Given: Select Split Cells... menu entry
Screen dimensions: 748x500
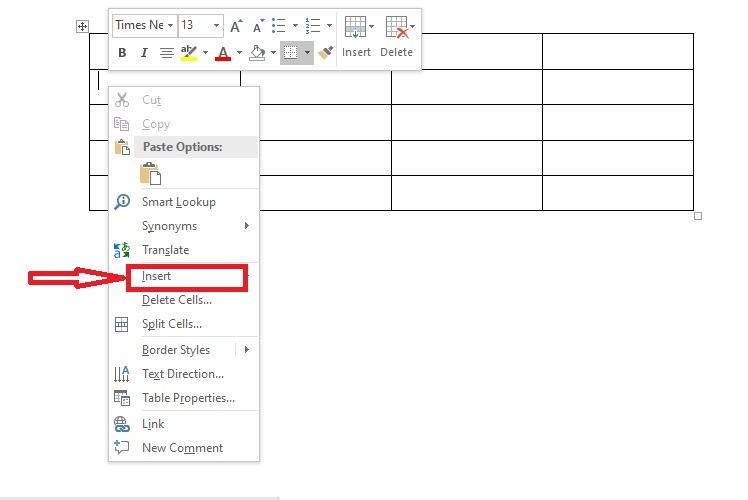Looking at the screenshot, I should (184, 324).
